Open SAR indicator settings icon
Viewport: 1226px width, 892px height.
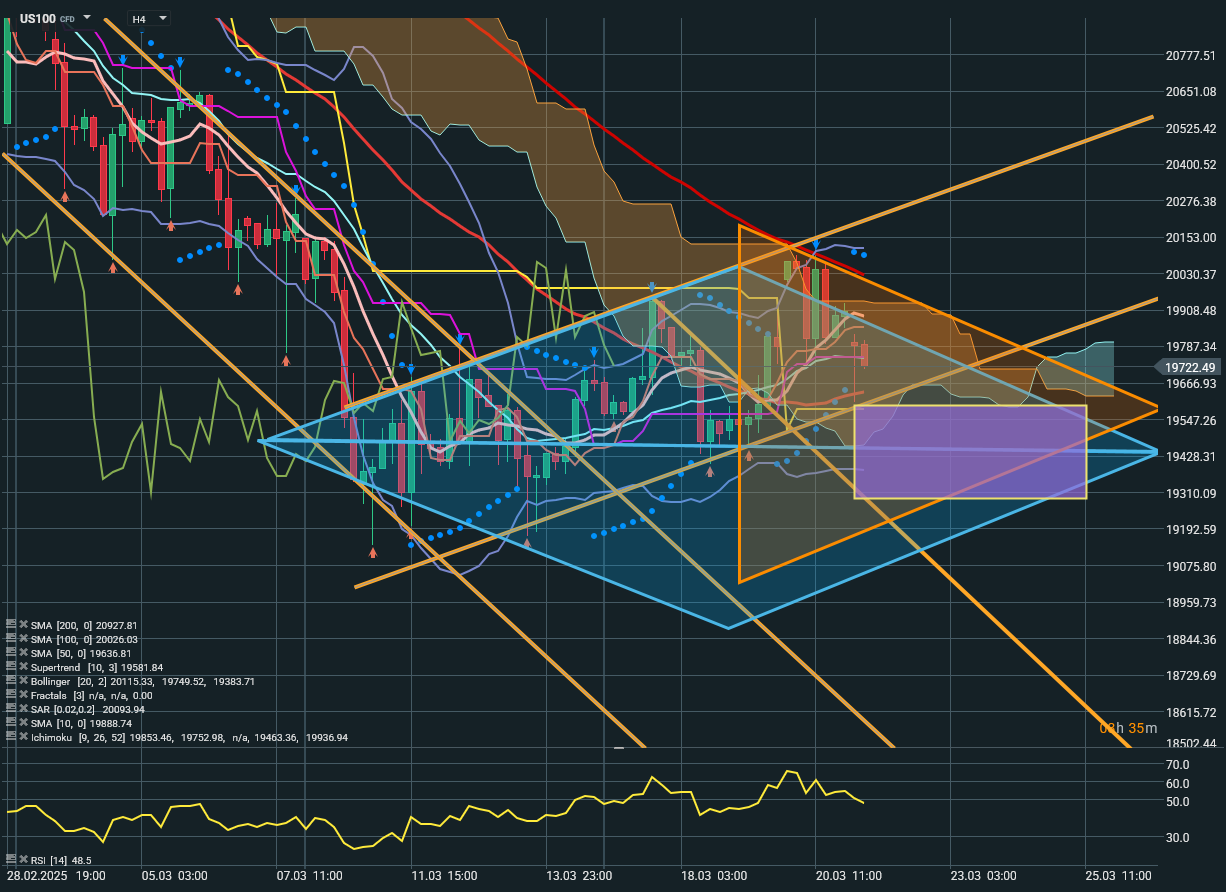[x=11, y=709]
